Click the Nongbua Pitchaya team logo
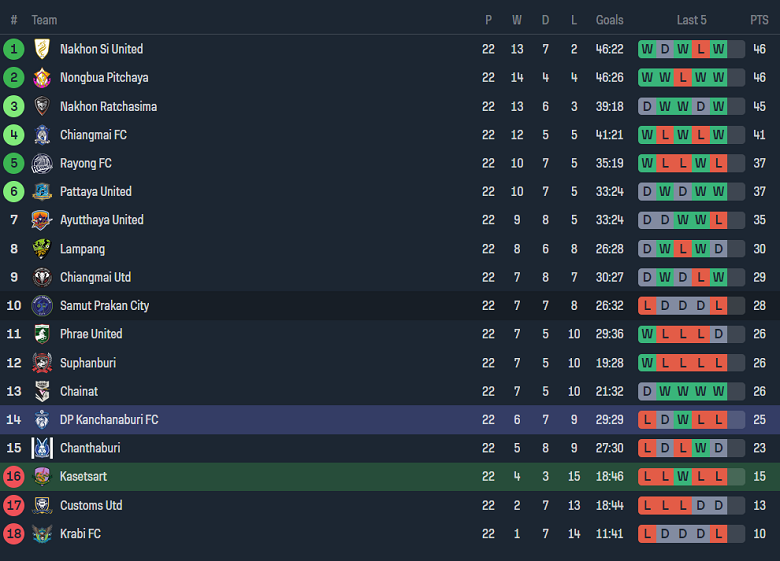This screenshot has height=561, width=780. click(42, 78)
